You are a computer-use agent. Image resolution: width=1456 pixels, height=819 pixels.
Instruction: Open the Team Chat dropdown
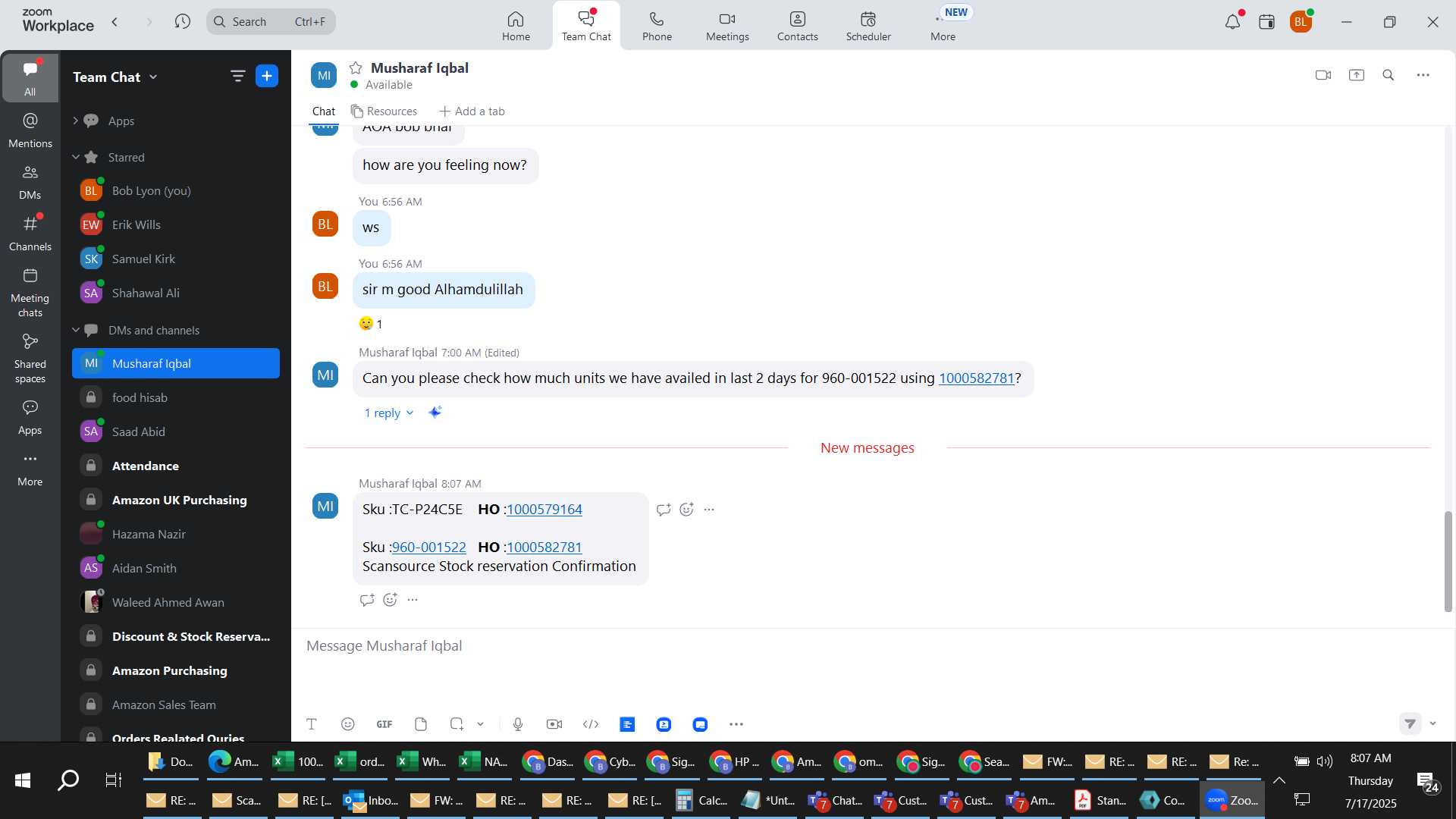[x=115, y=77]
